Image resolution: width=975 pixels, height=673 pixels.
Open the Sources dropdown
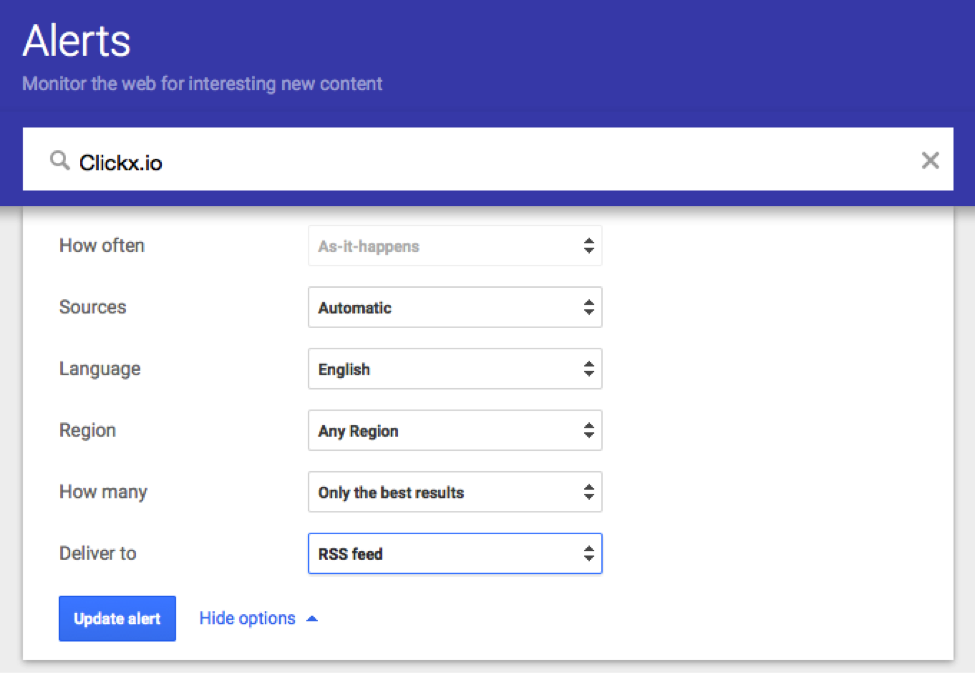pos(455,307)
